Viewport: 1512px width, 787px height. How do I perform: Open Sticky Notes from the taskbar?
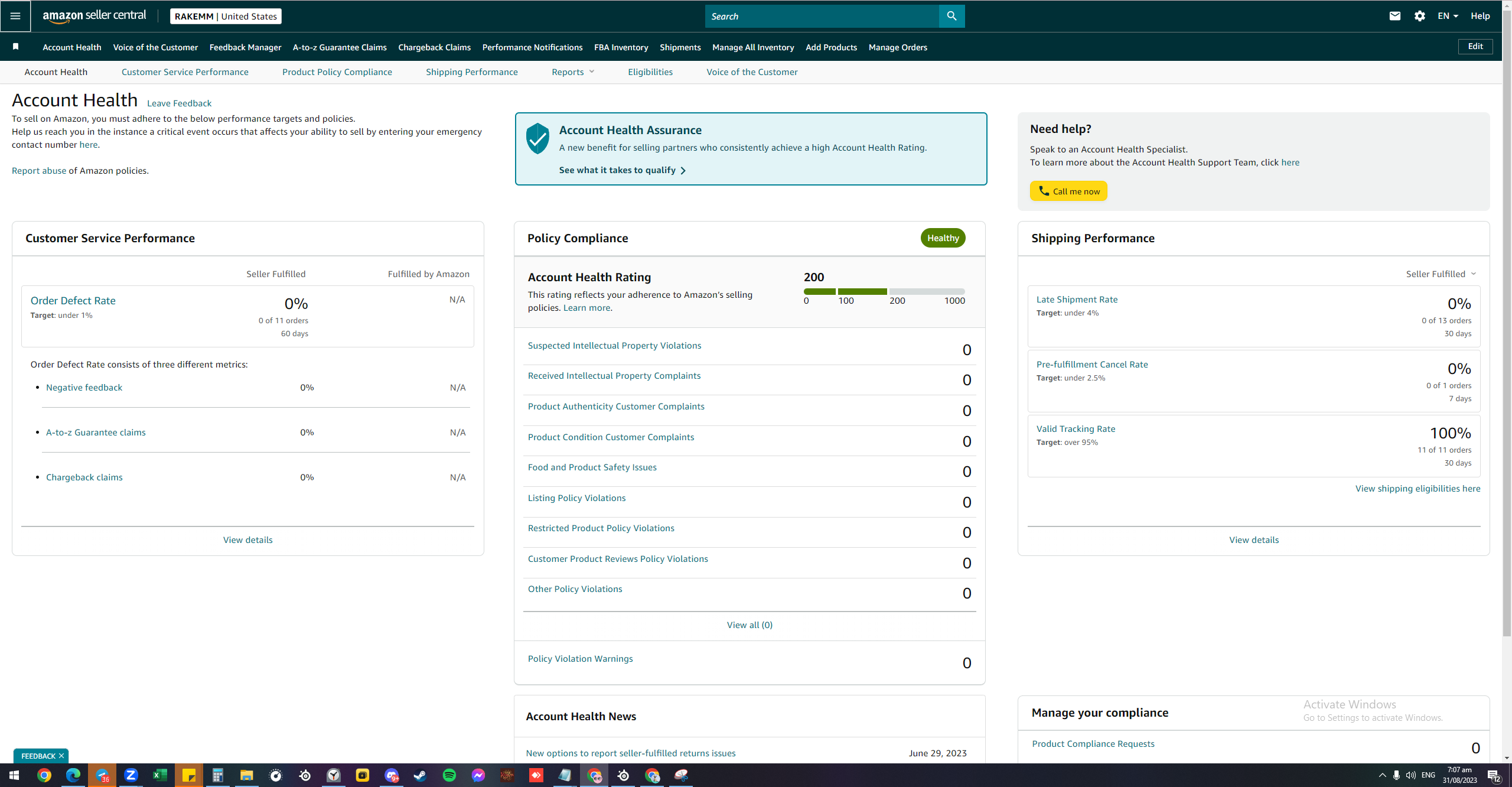pyautogui.click(x=189, y=775)
